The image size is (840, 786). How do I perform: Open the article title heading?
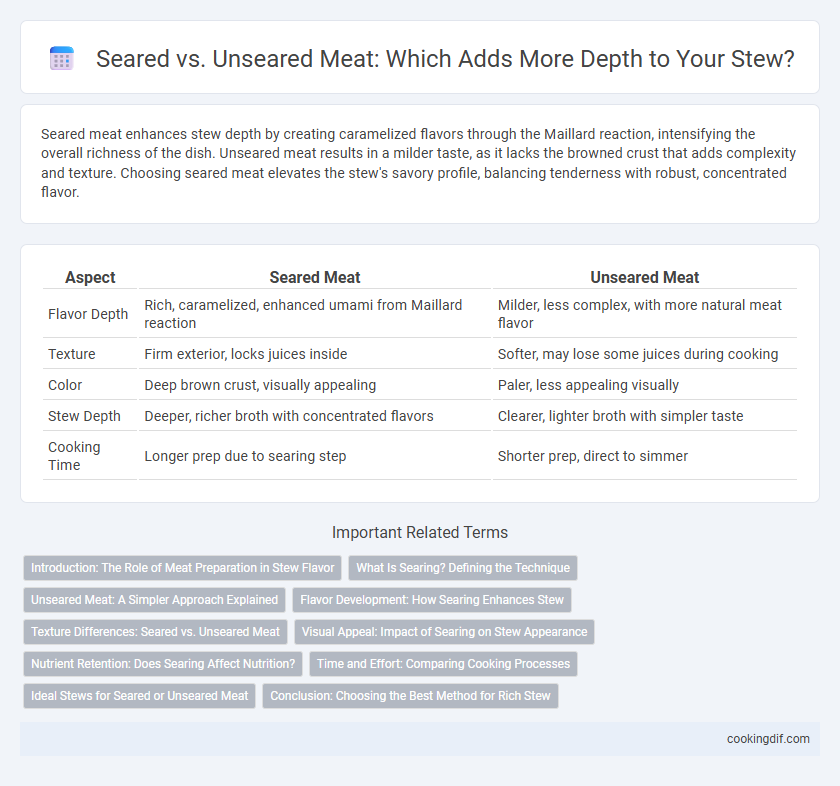[445, 59]
